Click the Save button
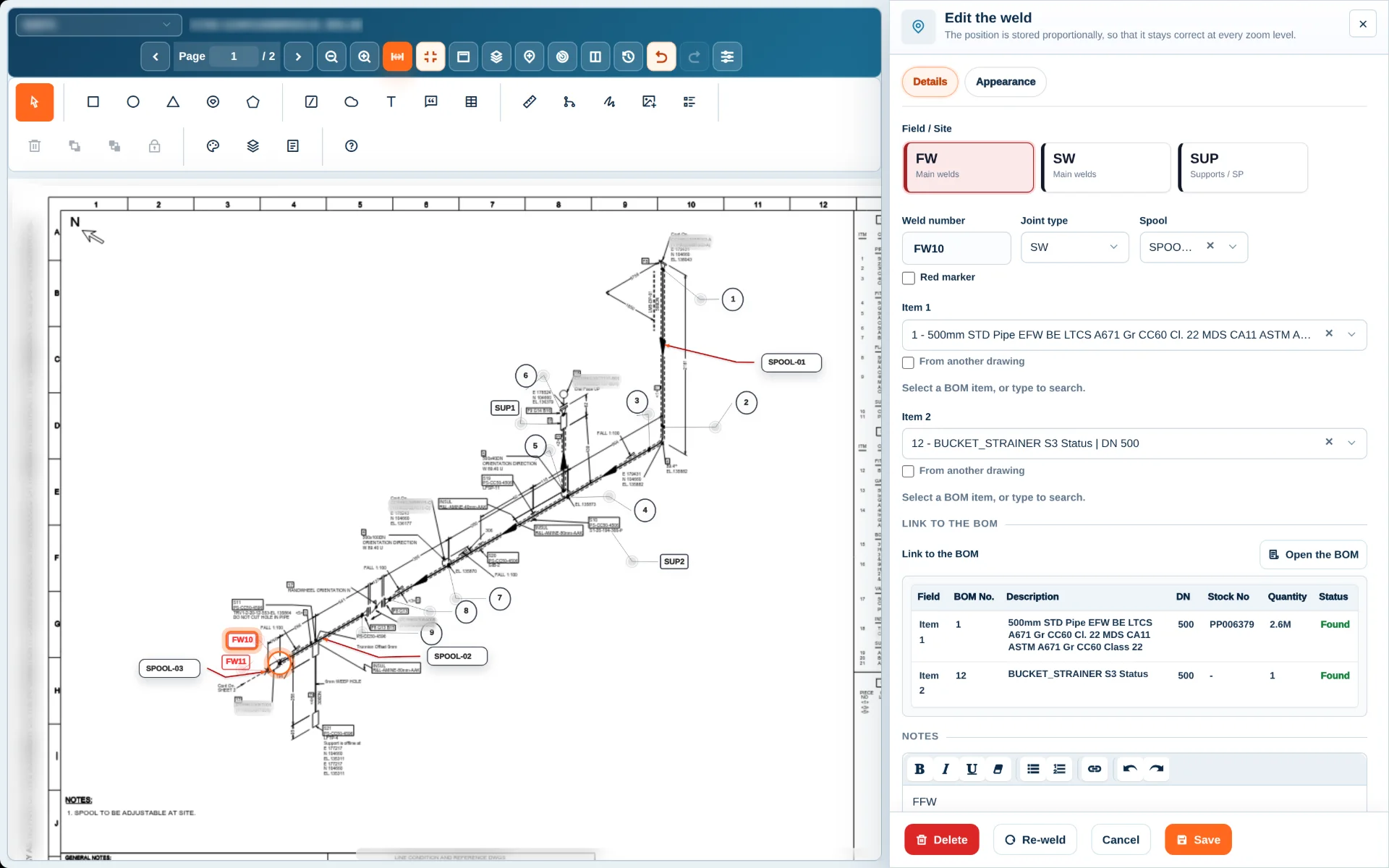Image resolution: width=1389 pixels, height=868 pixels. click(x=1198, y=840)
